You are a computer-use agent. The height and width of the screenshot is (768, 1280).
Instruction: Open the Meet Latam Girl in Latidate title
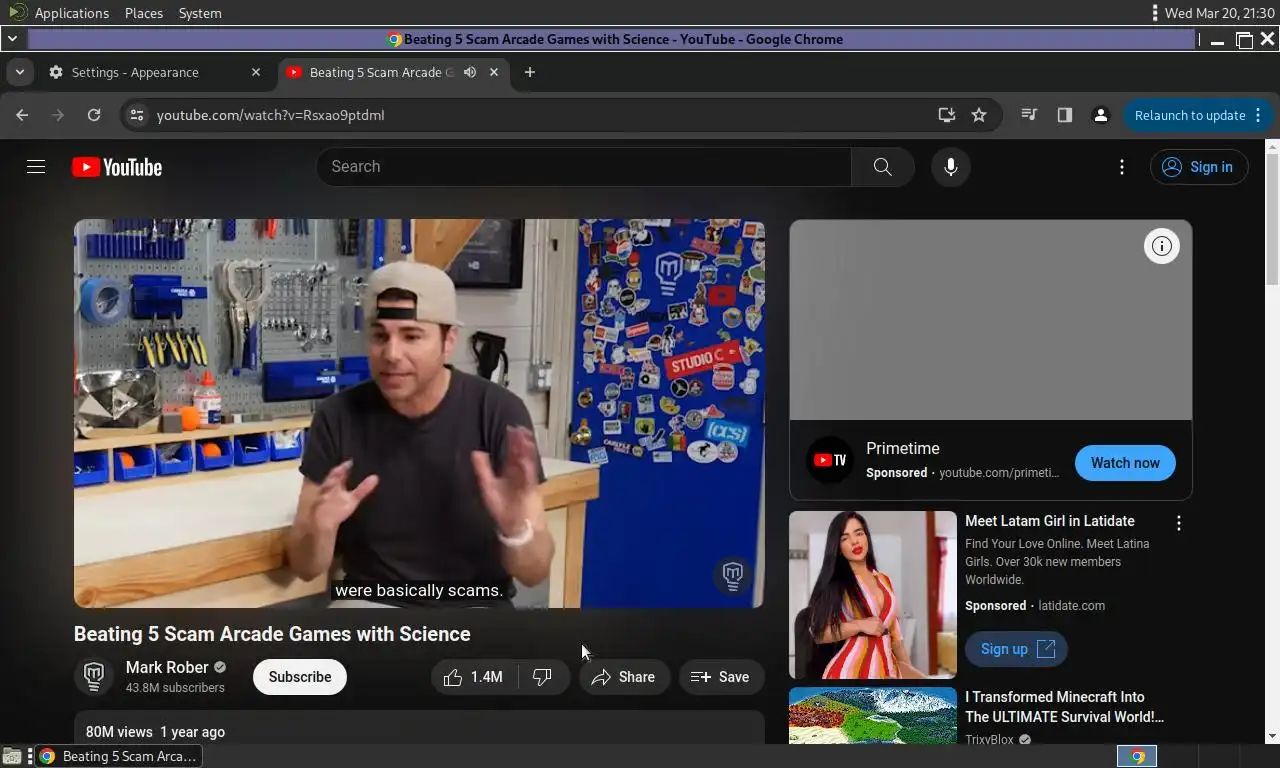(x=1050, y=521)
